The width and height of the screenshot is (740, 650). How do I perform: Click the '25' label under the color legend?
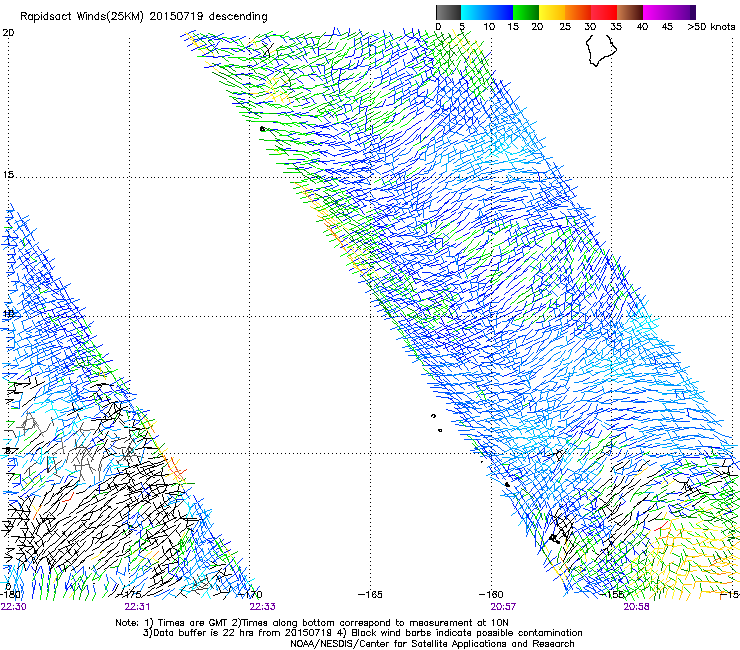coord(565,27)
